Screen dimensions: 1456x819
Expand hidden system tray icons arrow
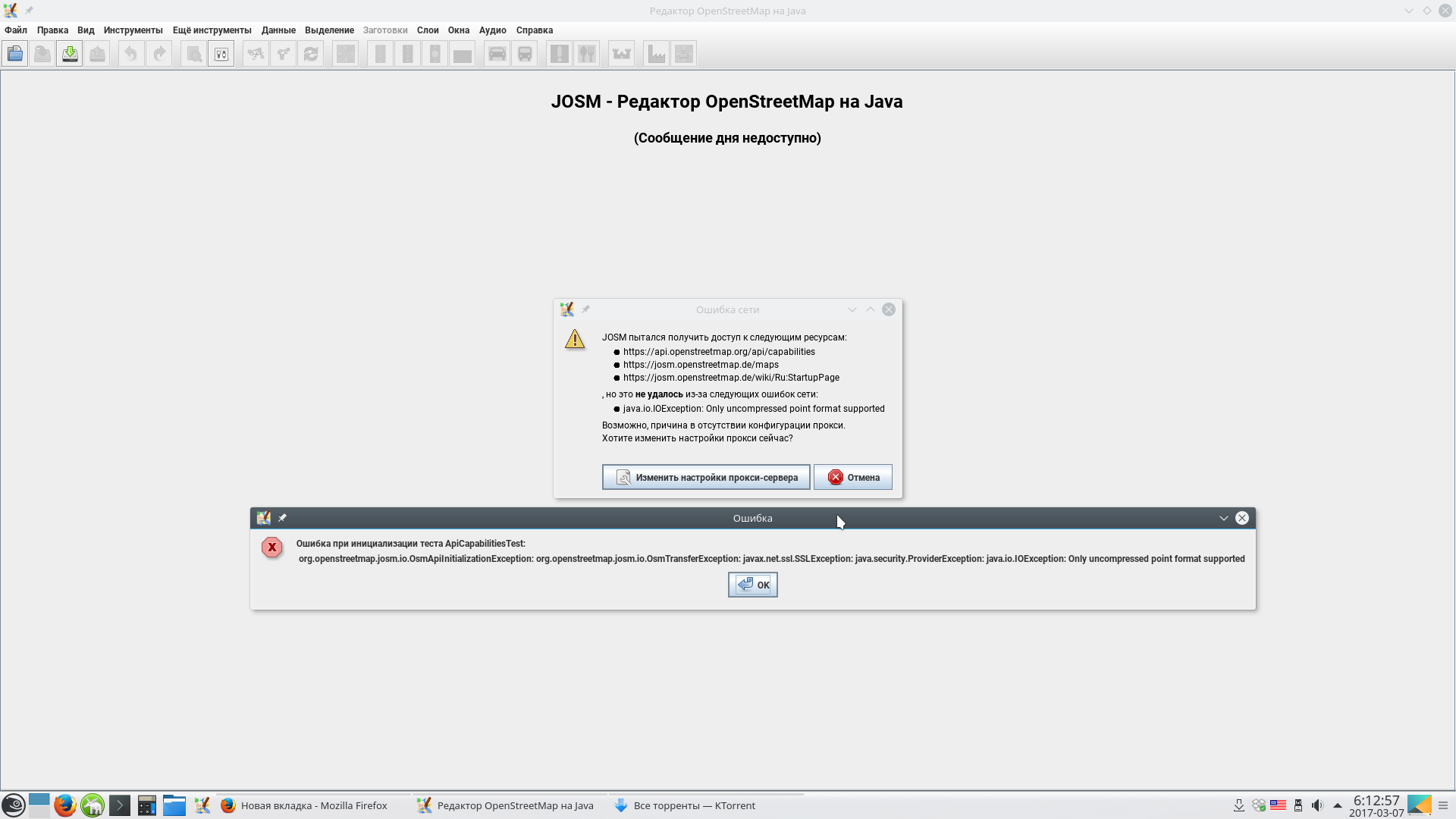click(x=1338, y=805)
